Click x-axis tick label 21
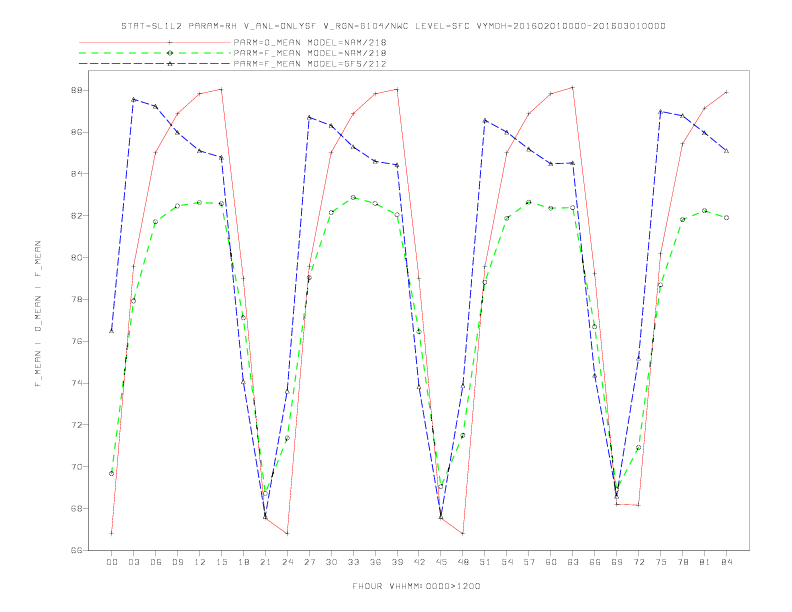 pyautogui.click(x=266, y=562)
